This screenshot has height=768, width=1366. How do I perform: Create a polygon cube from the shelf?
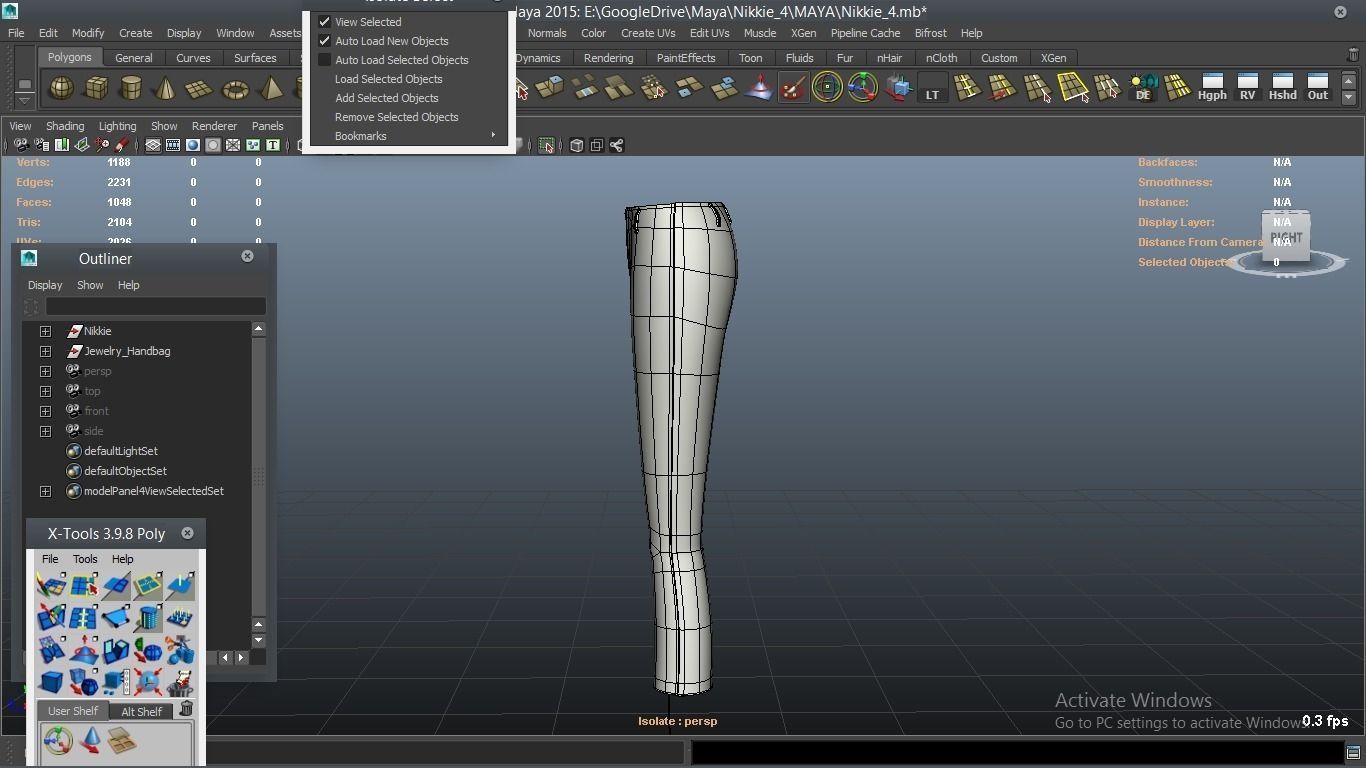tap(96, 89)
